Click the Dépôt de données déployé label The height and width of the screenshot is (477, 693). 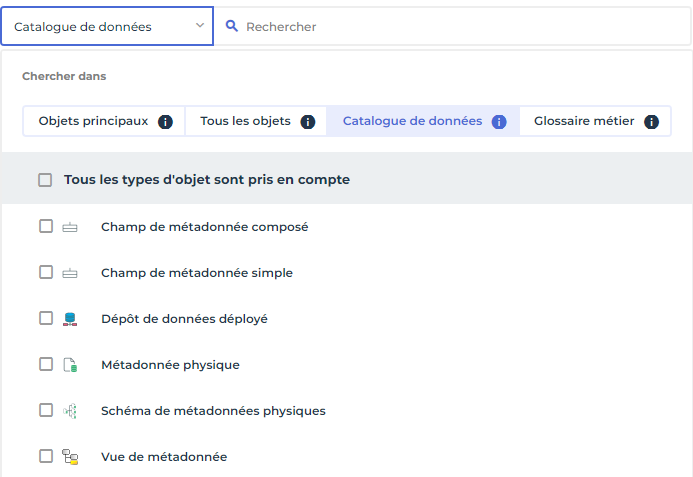(x=184, y=319)
